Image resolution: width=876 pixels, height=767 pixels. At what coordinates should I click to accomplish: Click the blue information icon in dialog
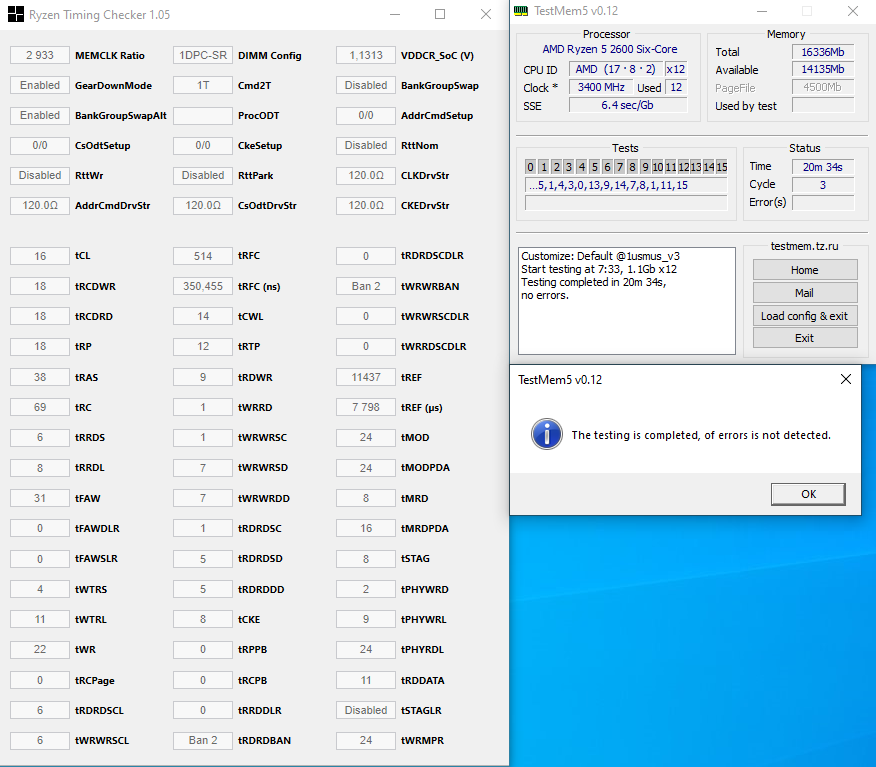click(546, 434)
